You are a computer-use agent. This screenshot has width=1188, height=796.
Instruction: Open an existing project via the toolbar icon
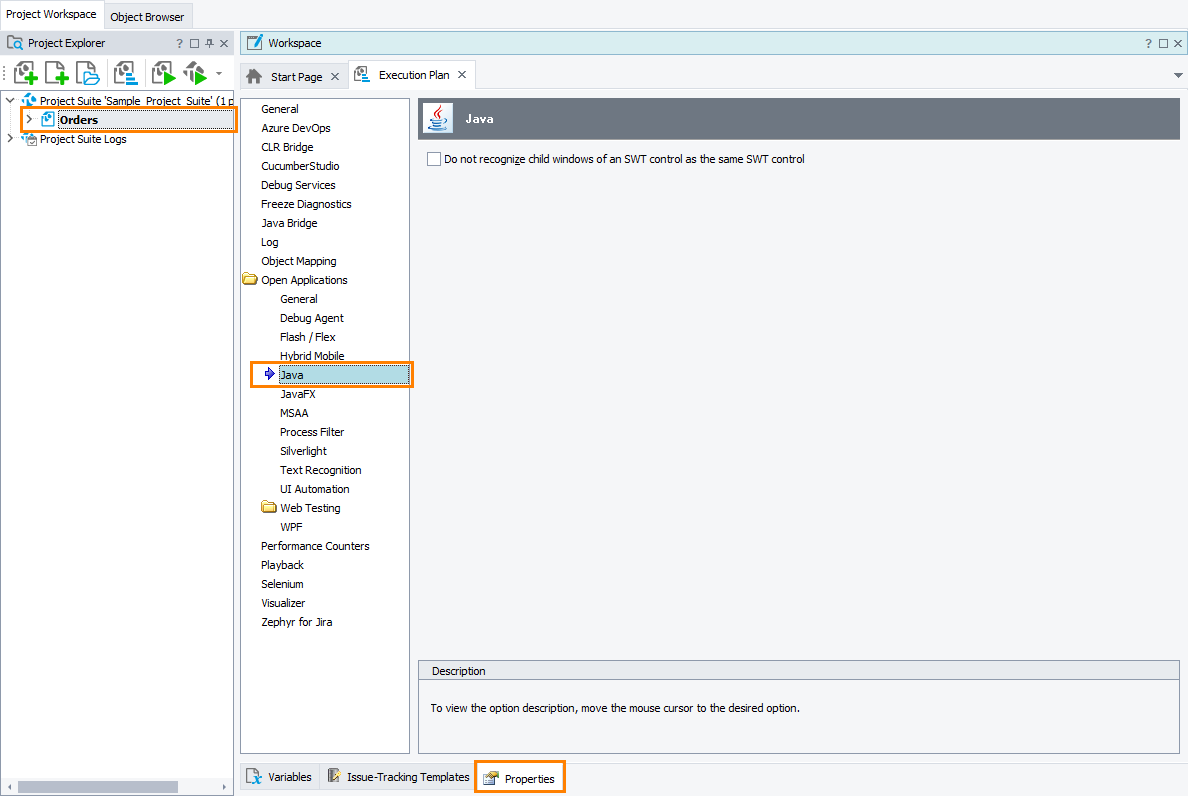pos(87,72)
